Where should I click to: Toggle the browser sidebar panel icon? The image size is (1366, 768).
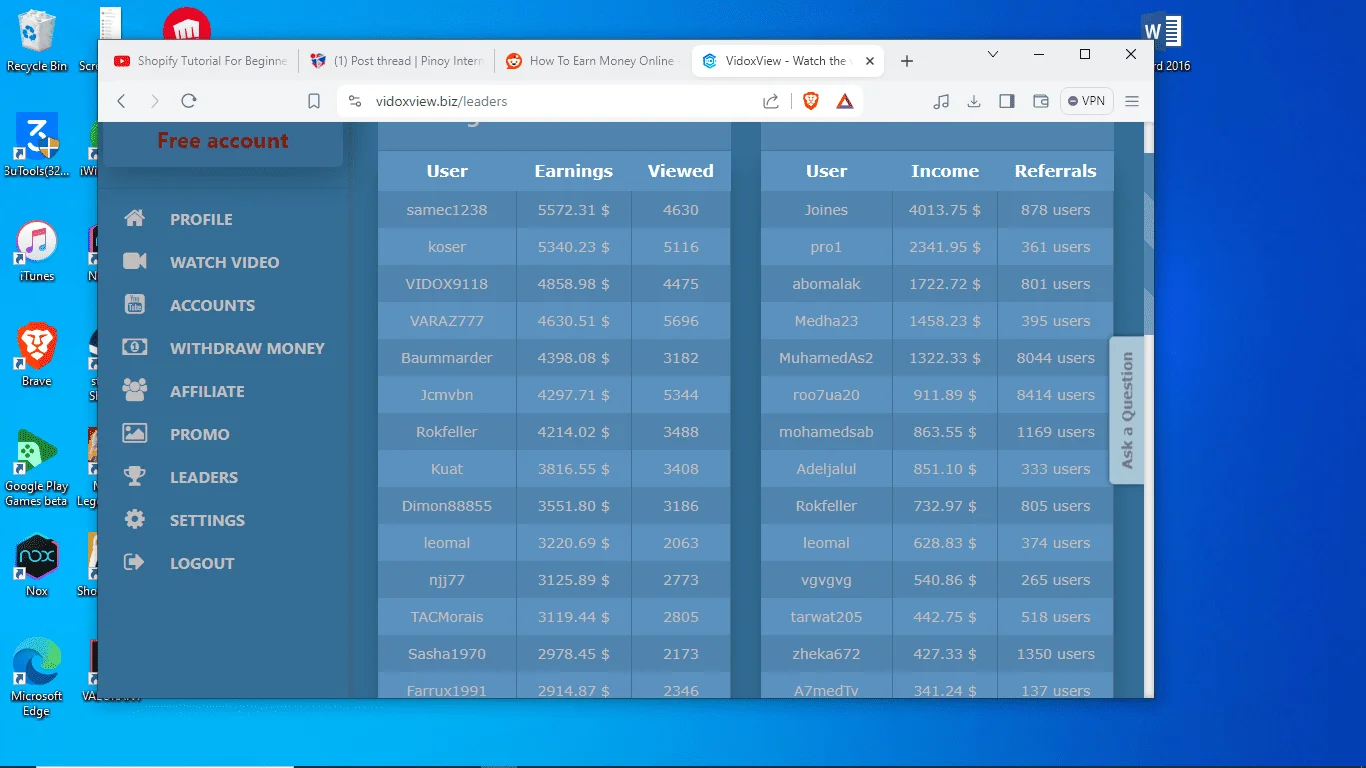point(1007,101)
